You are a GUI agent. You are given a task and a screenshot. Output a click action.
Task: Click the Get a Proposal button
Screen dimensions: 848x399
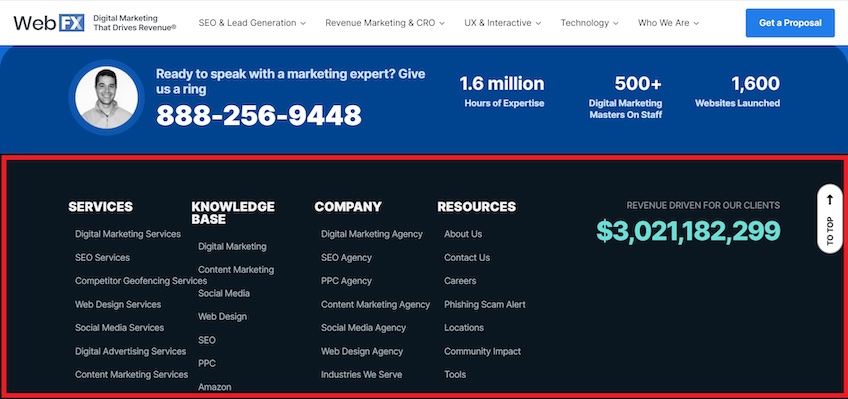point(790,23)
